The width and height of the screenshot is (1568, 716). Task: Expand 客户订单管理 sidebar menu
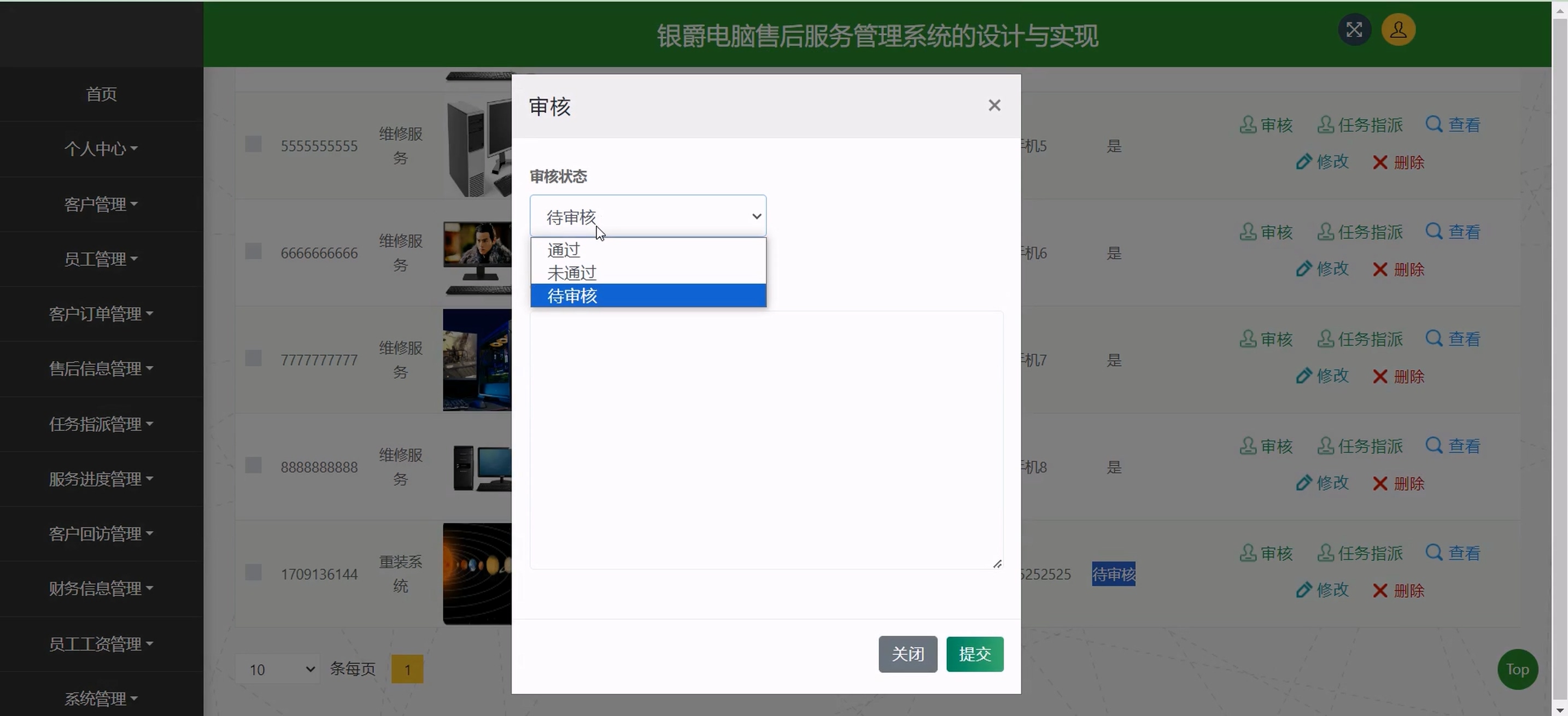tap(101, 314)
